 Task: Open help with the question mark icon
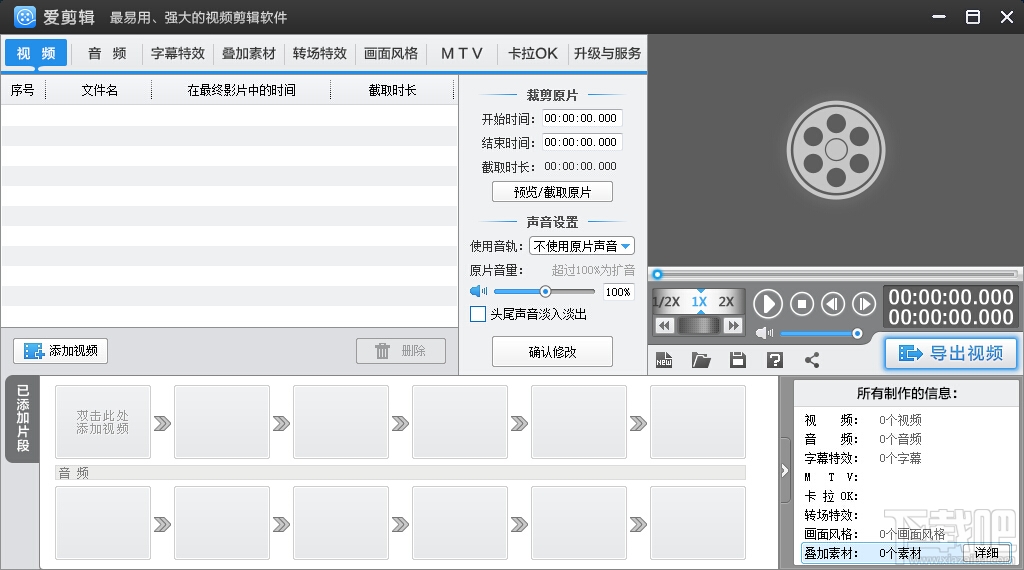click(775, 360)
